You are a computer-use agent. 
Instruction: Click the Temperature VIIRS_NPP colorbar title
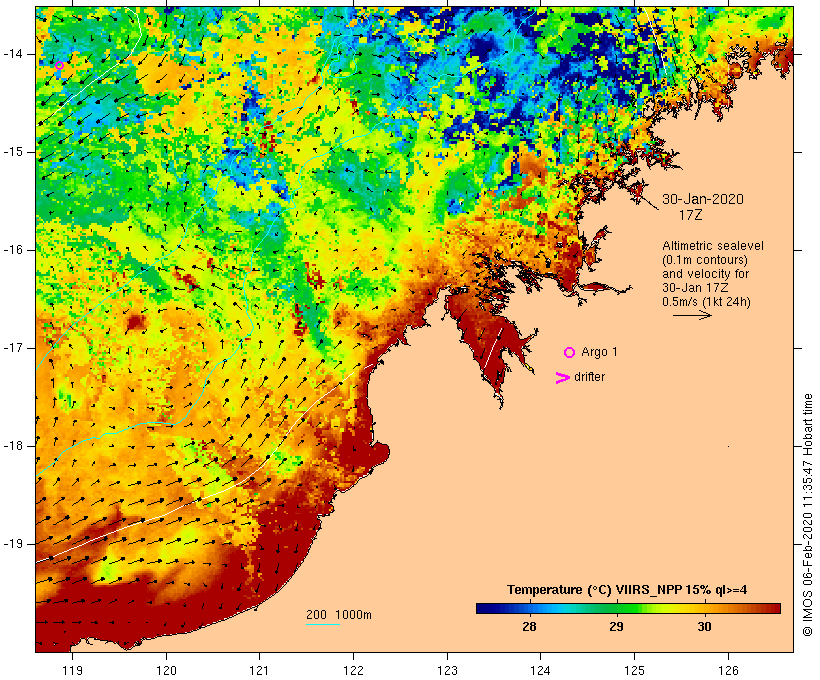627,590
